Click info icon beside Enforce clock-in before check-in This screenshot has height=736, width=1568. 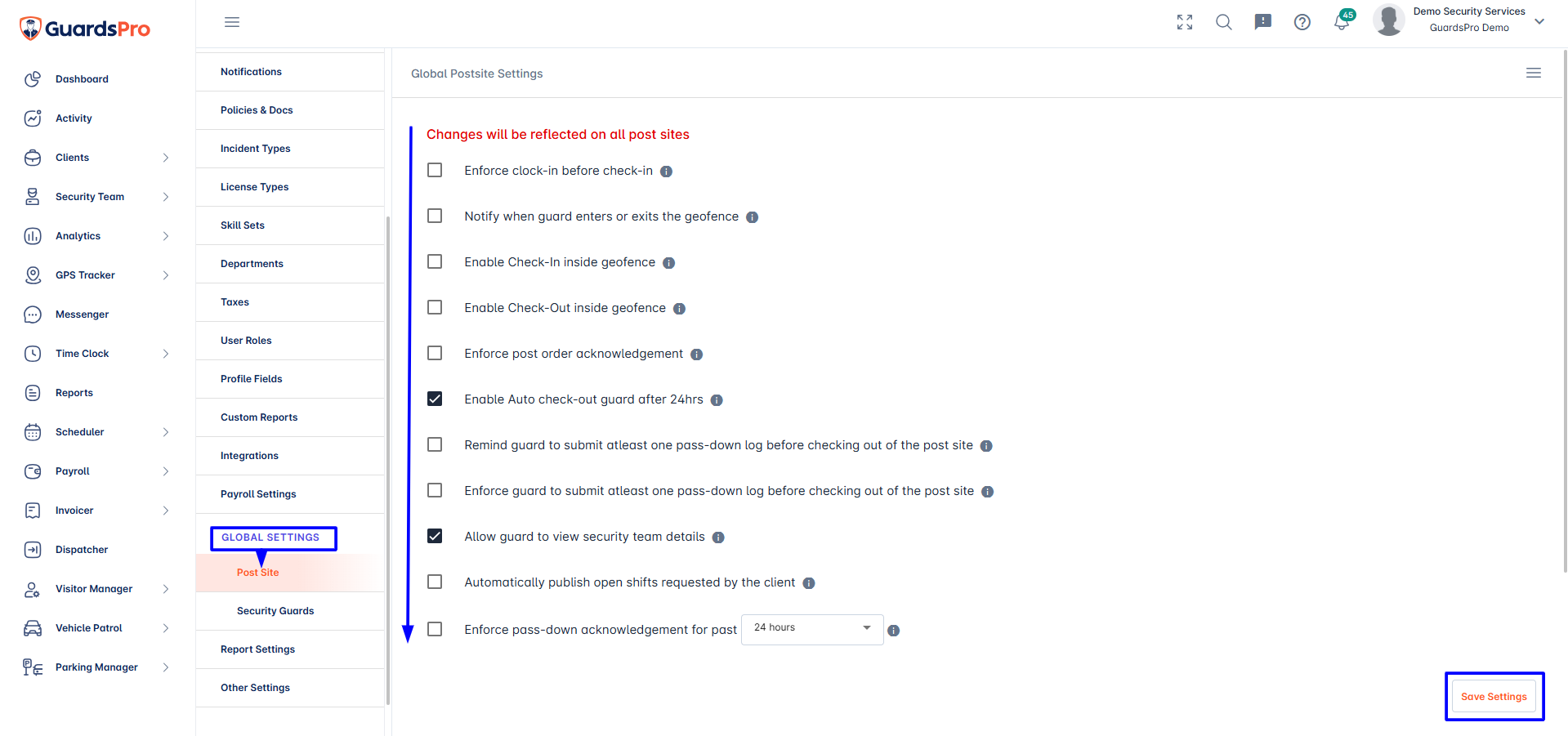(x=666, y=172)
